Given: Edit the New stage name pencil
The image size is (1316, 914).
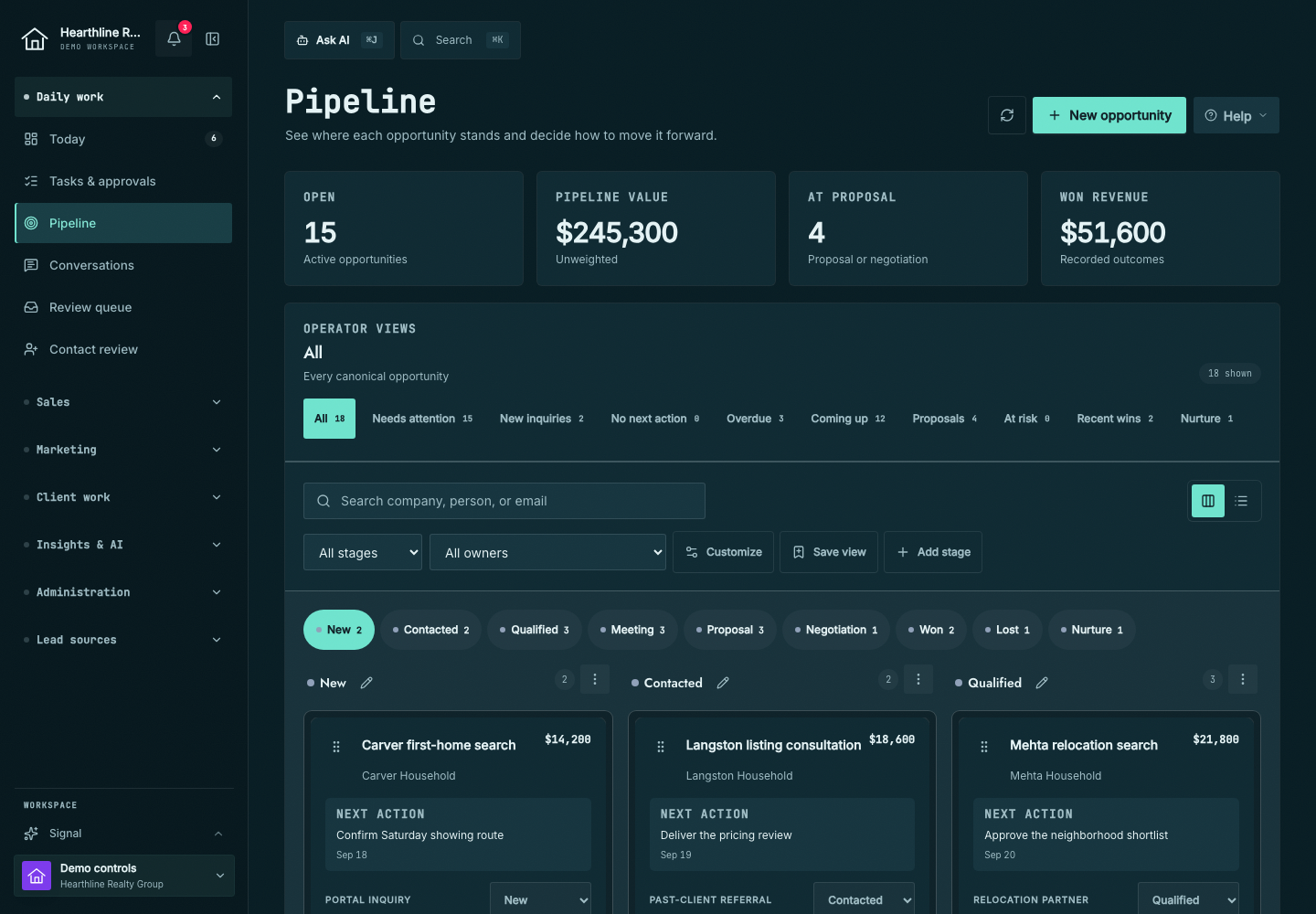Looking at the screenshot, I should pos(366,683).
